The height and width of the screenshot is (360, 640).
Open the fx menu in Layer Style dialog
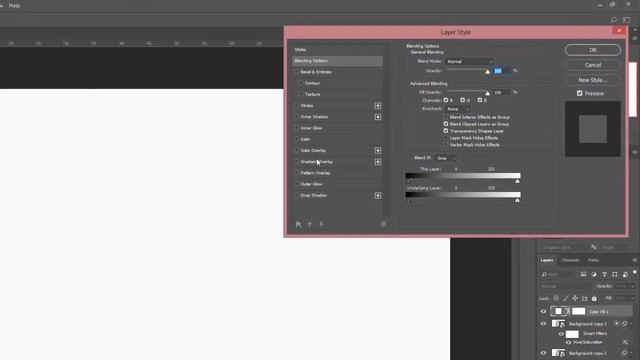click(x=298, y=224)
